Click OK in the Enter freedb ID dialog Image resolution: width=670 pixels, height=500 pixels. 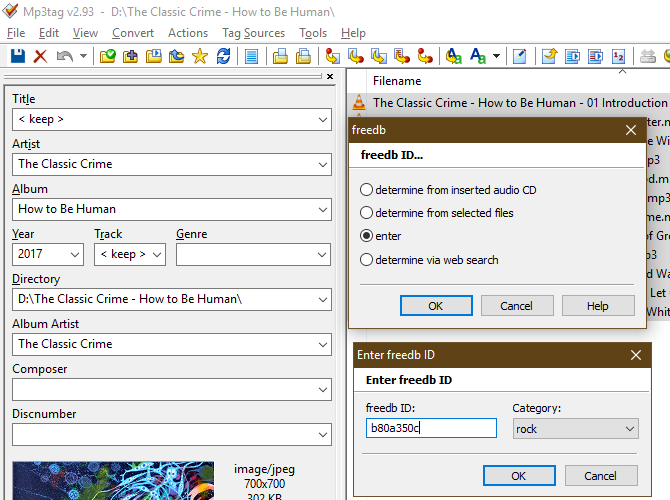[x=519, y=476]
